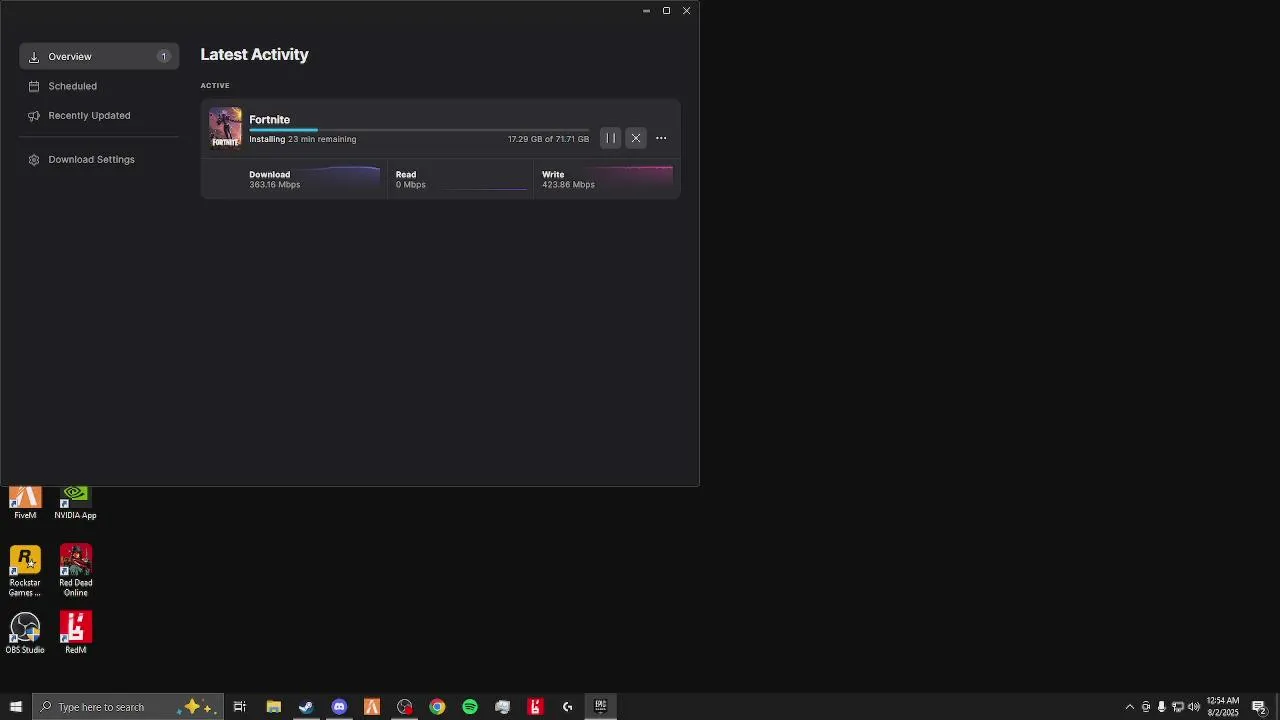Open the three-dot options menu for Fortnite
This screenshot has height=720, width=1280.
pyautogui.click(x=661, y=138)
